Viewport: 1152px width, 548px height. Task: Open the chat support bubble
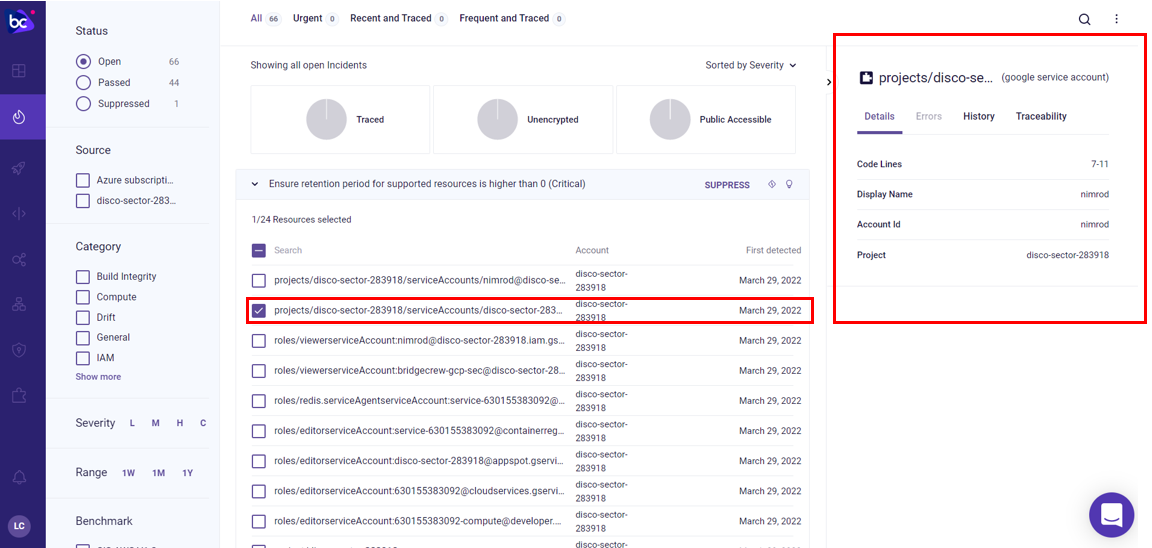pyautogui.click(x=1112, y=515)
